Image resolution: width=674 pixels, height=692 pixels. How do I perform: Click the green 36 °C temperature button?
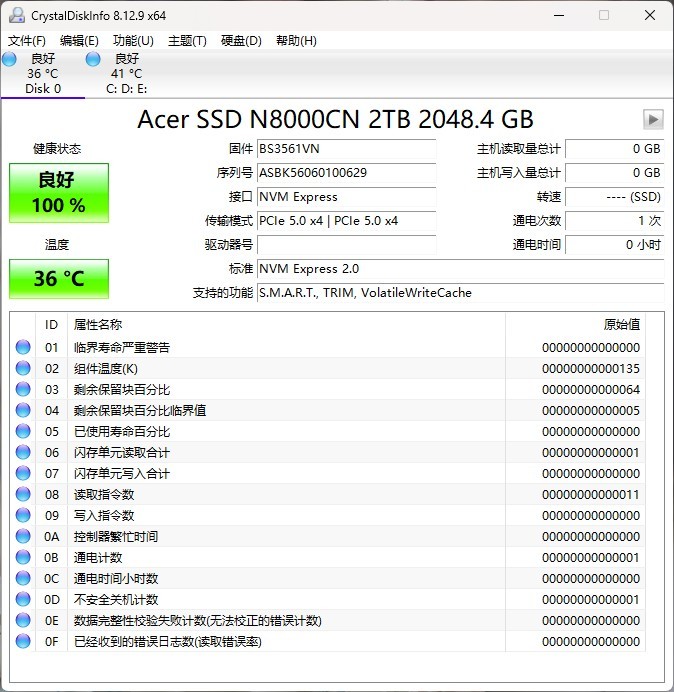click(x=59, y=278)
